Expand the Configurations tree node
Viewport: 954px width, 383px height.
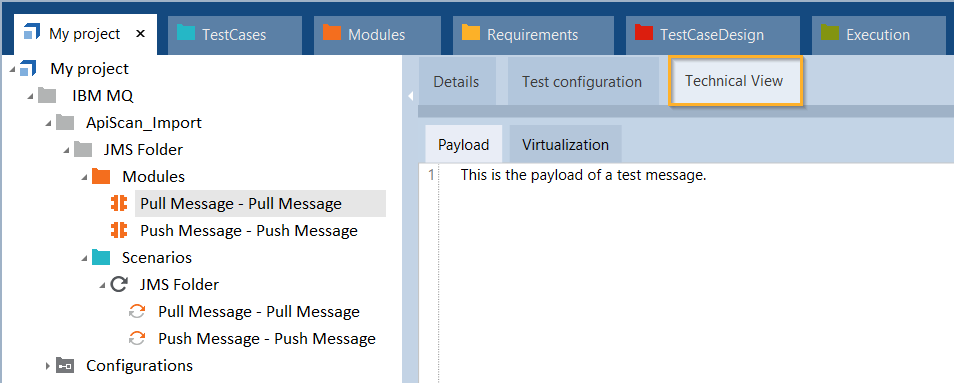pos(48,365)
